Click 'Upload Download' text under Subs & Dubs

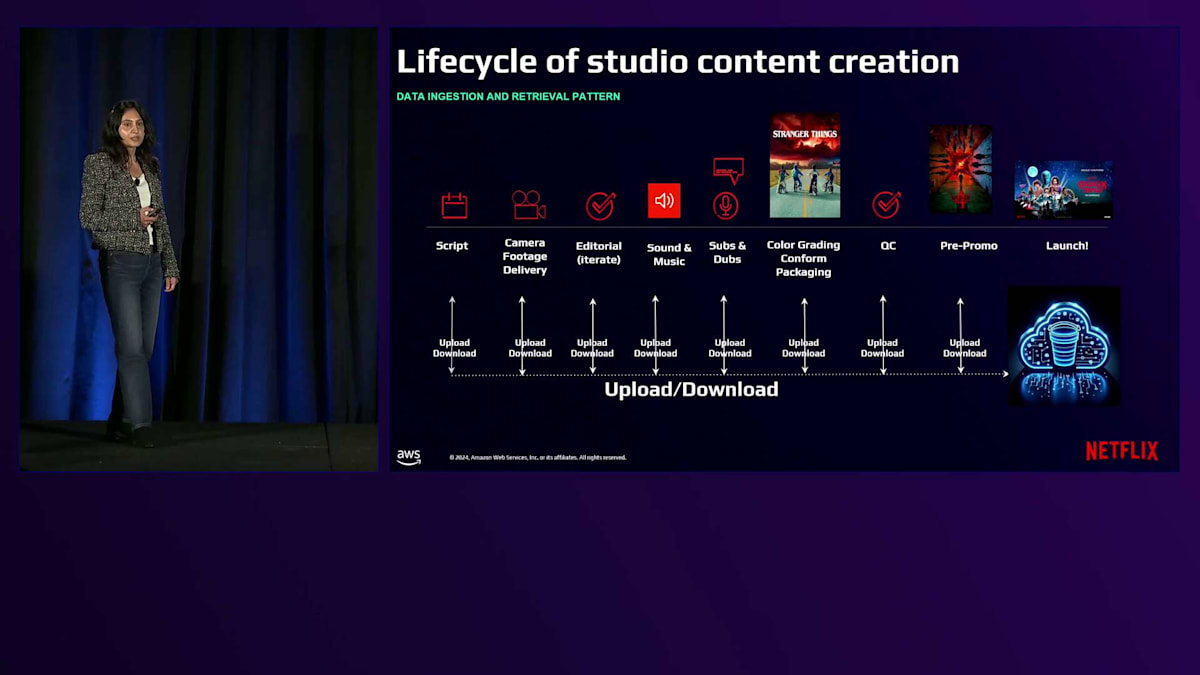[730, 348]
